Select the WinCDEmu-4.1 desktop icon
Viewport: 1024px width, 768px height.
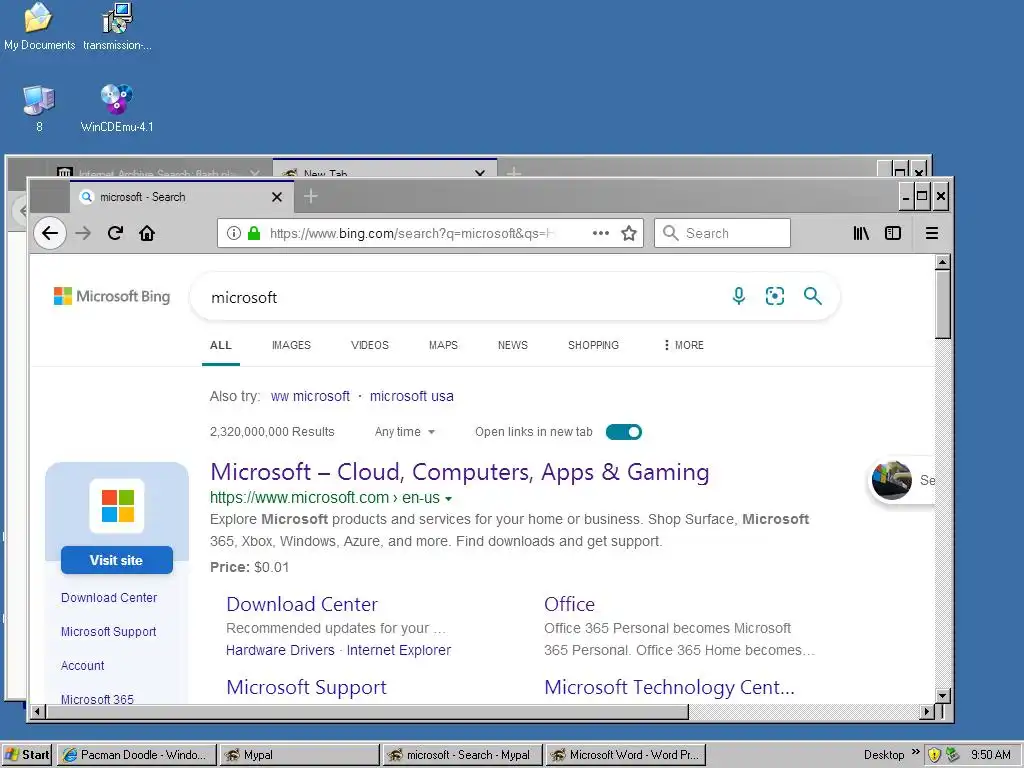(x=117, y=109)
